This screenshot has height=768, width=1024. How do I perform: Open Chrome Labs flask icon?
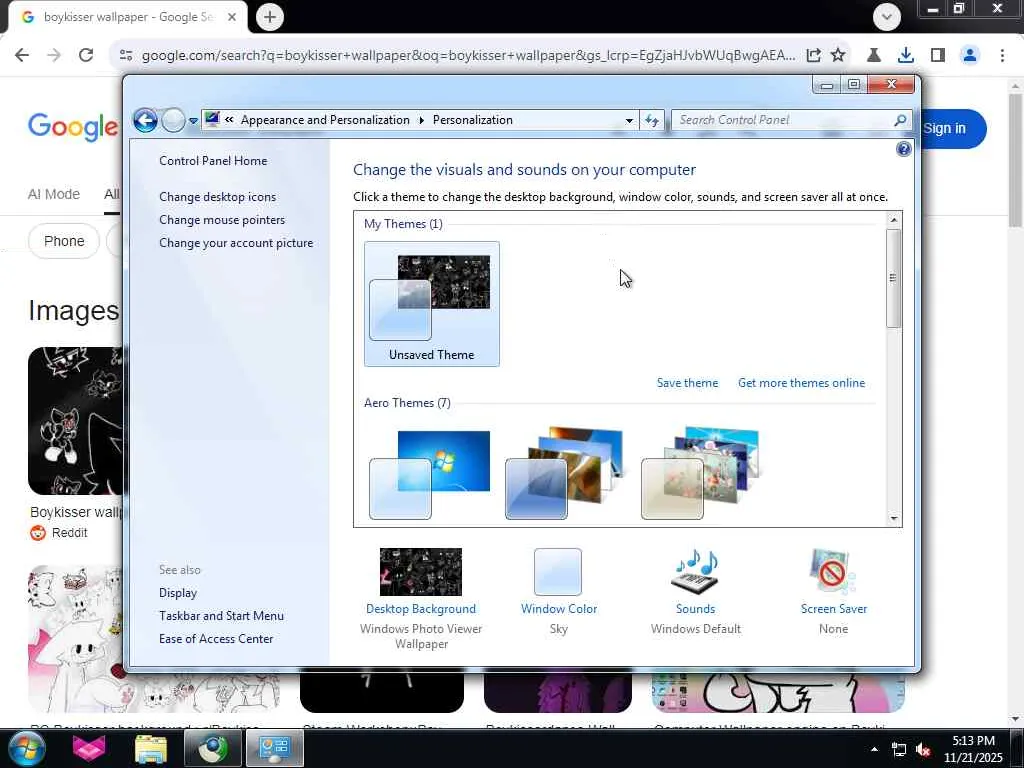tap(873, 55)
